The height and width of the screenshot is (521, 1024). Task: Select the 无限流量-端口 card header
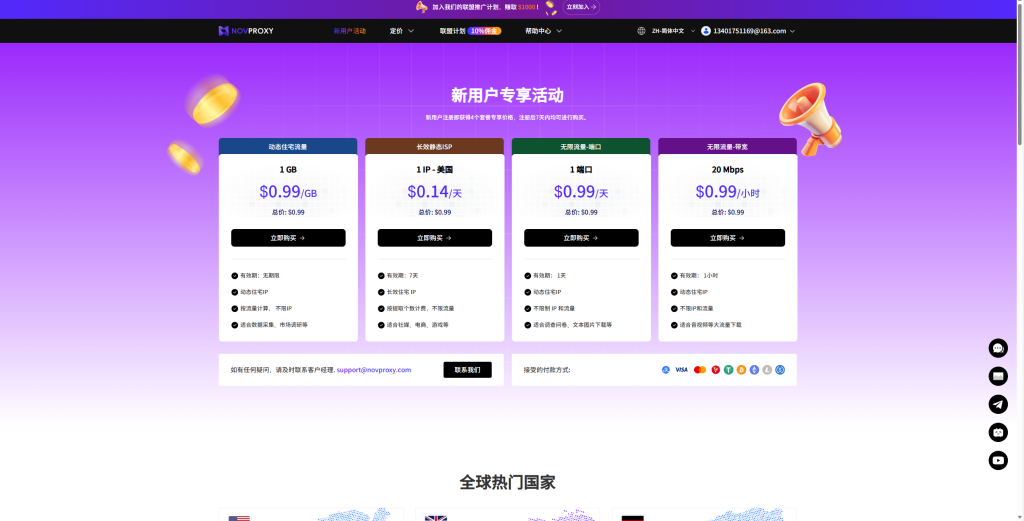pyautogui.click(x=581, y=146)
